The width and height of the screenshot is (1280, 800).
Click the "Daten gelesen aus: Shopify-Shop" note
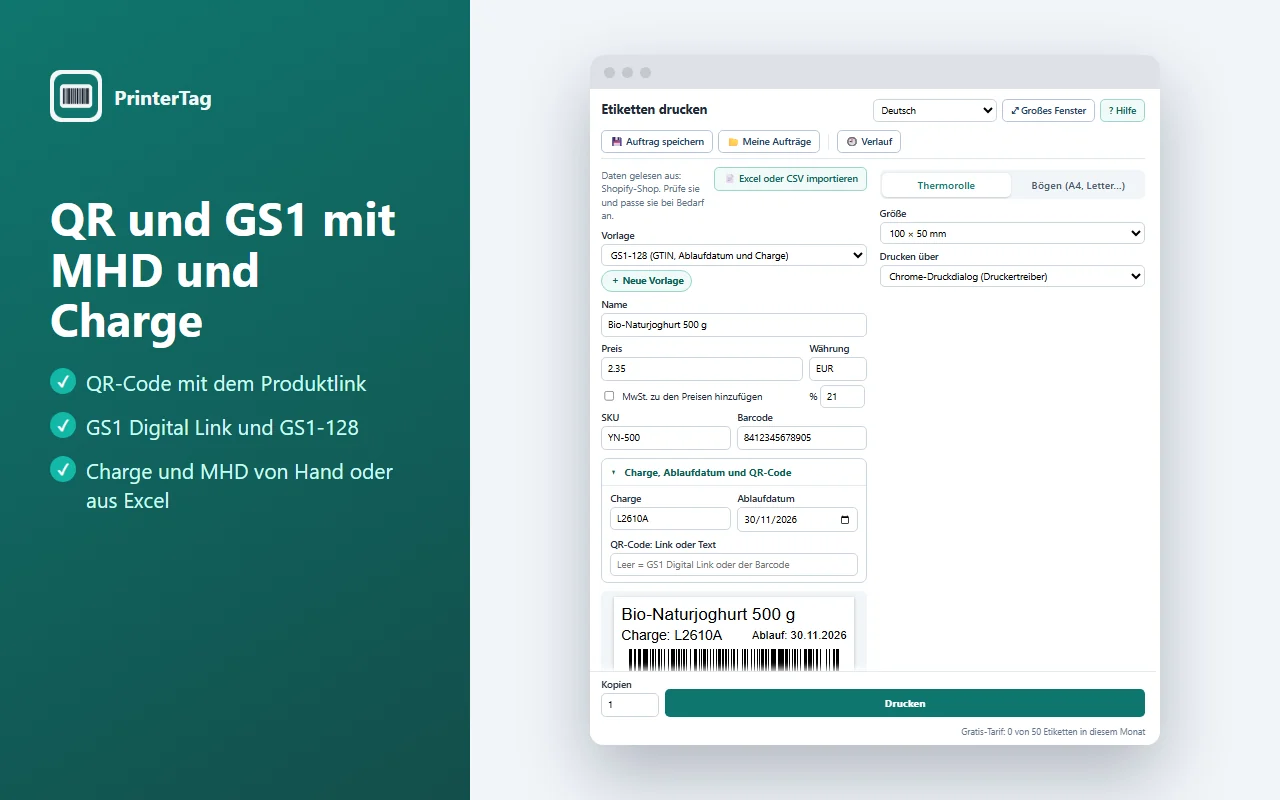pos(654,196)
